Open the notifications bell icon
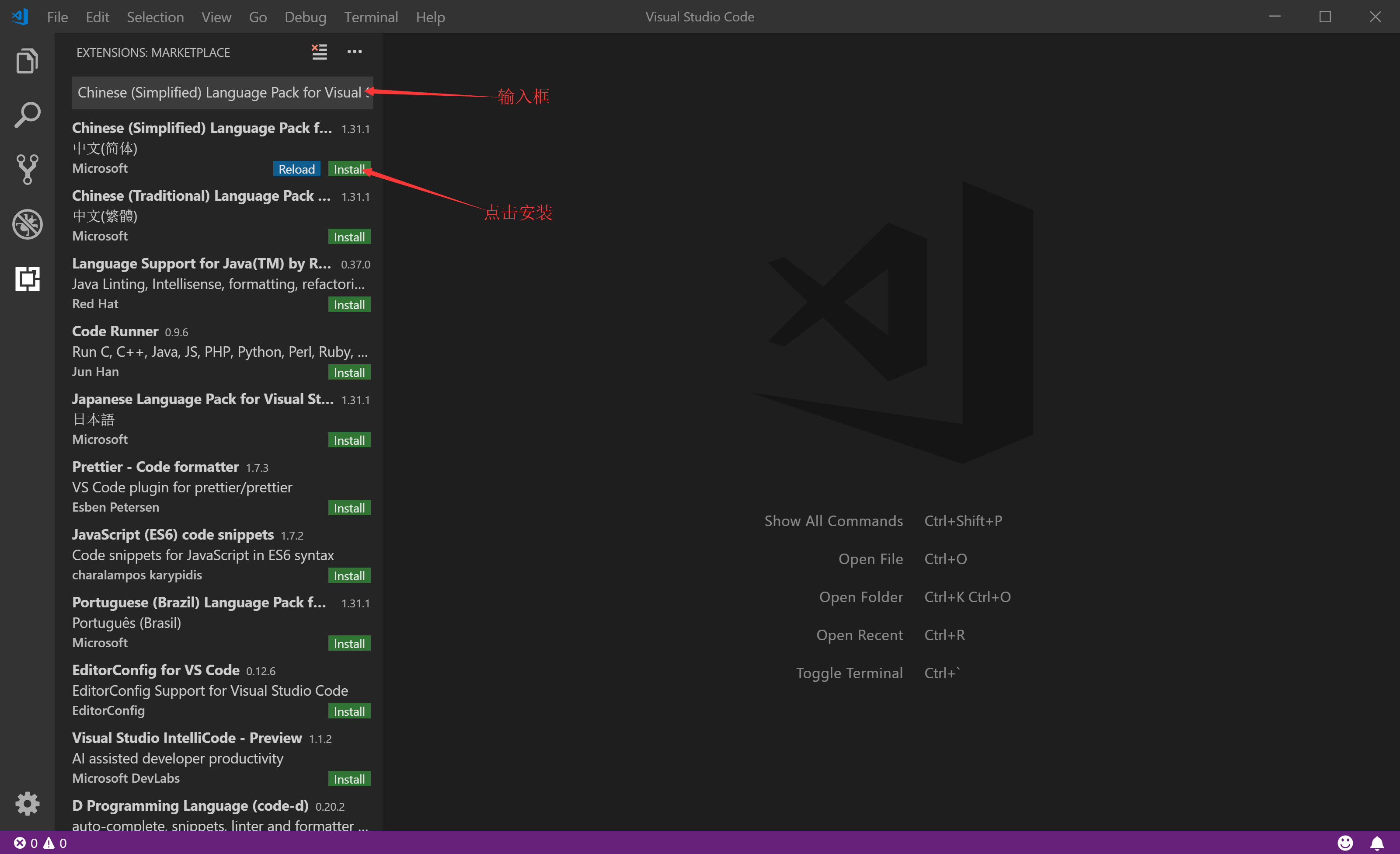This screenshot has height=854, width=1400. [1377, 843]
